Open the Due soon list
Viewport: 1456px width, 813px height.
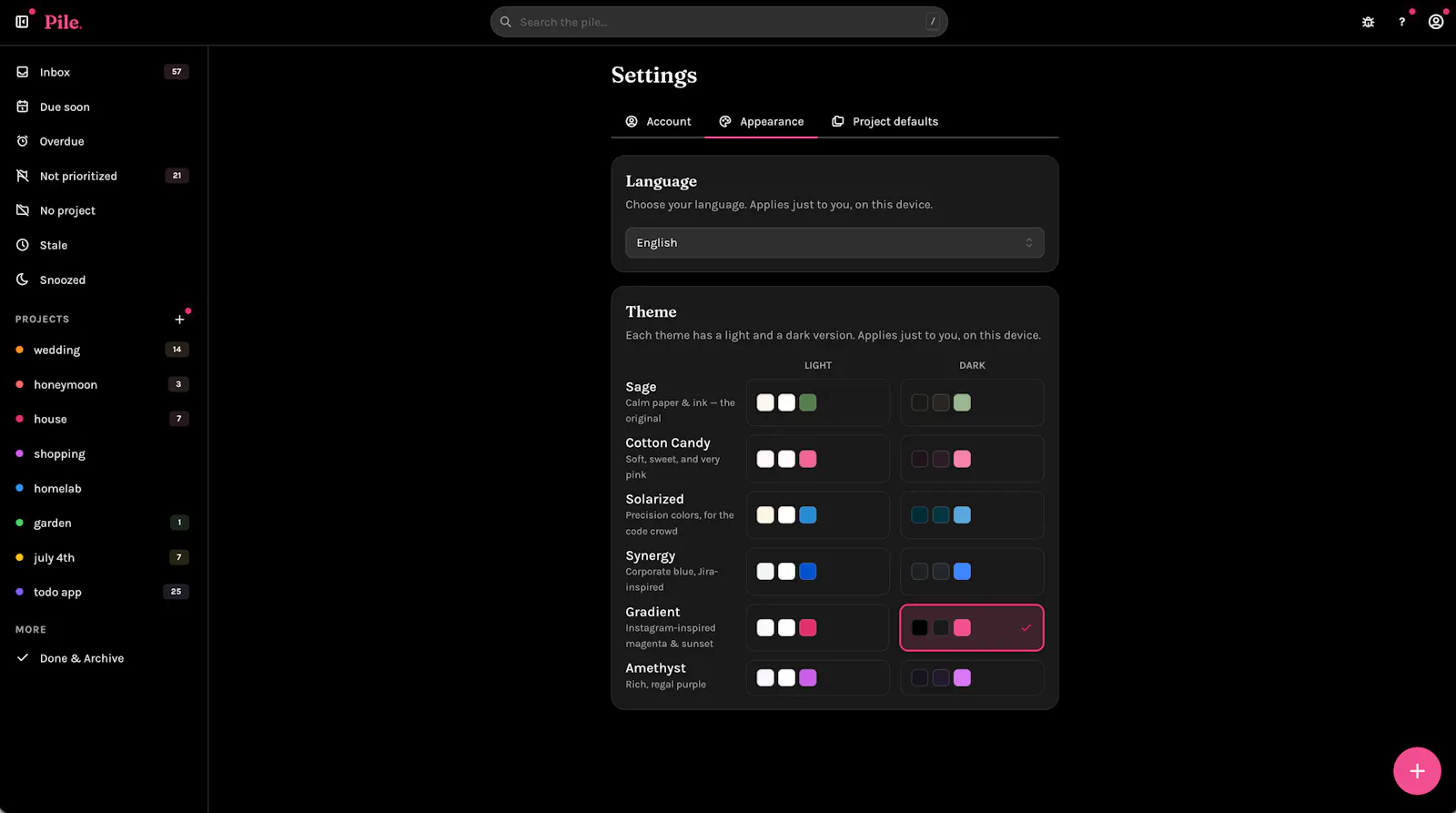click(103, 107)
